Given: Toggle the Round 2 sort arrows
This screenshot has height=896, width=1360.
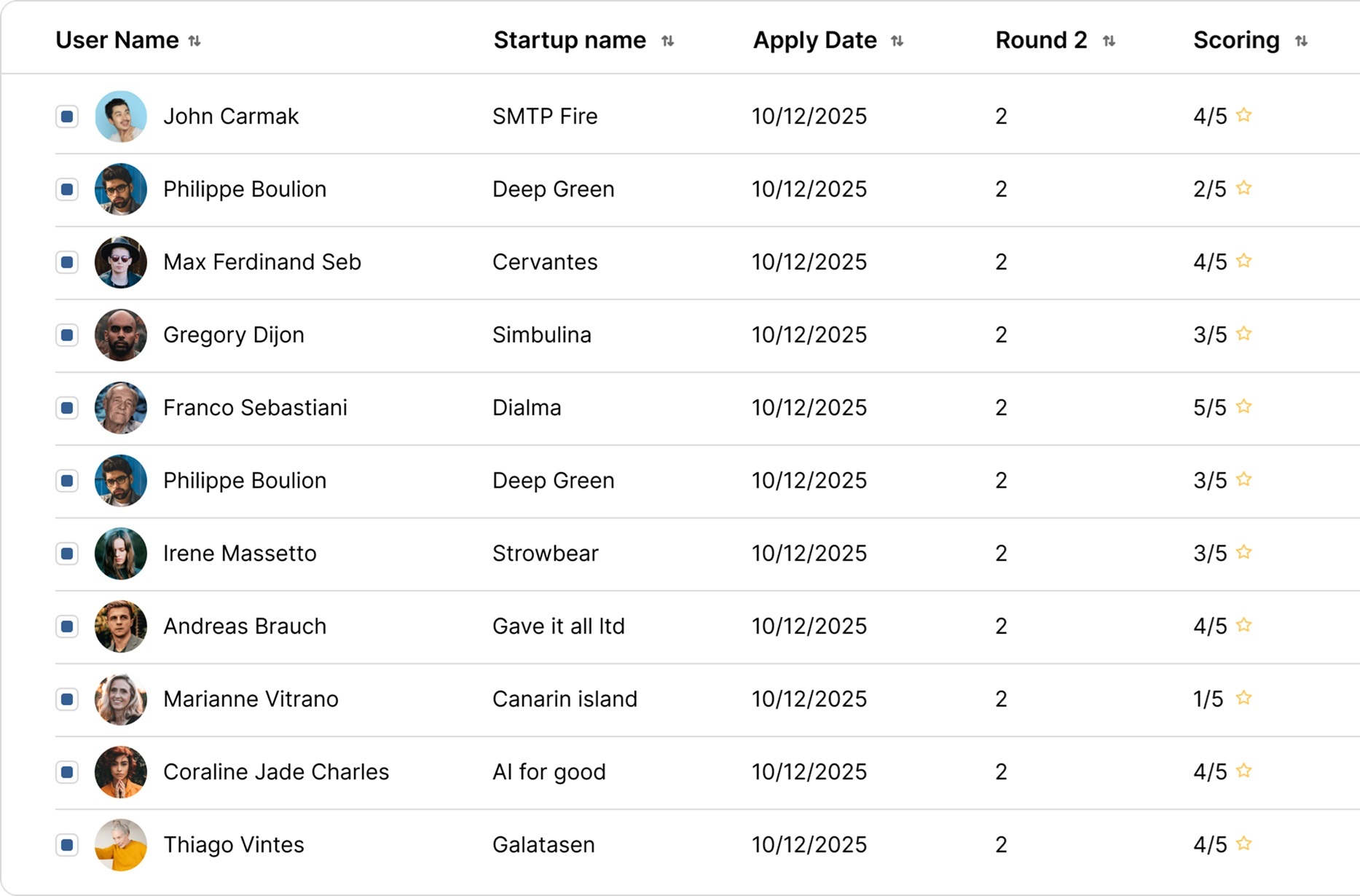Looking at the screenshot, I should [x=1109, y=41].
